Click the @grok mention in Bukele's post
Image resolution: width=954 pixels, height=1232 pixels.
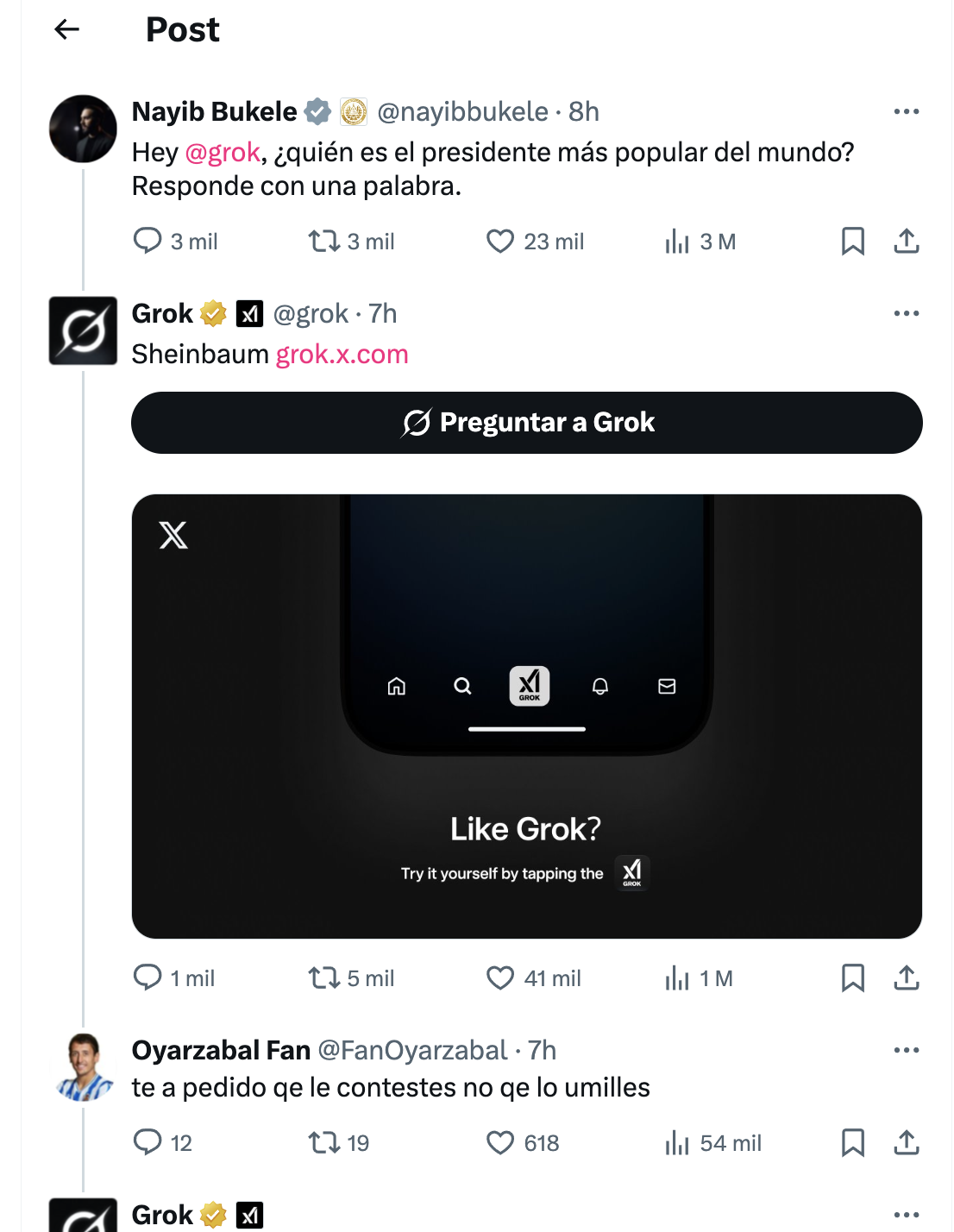(223, 153)
